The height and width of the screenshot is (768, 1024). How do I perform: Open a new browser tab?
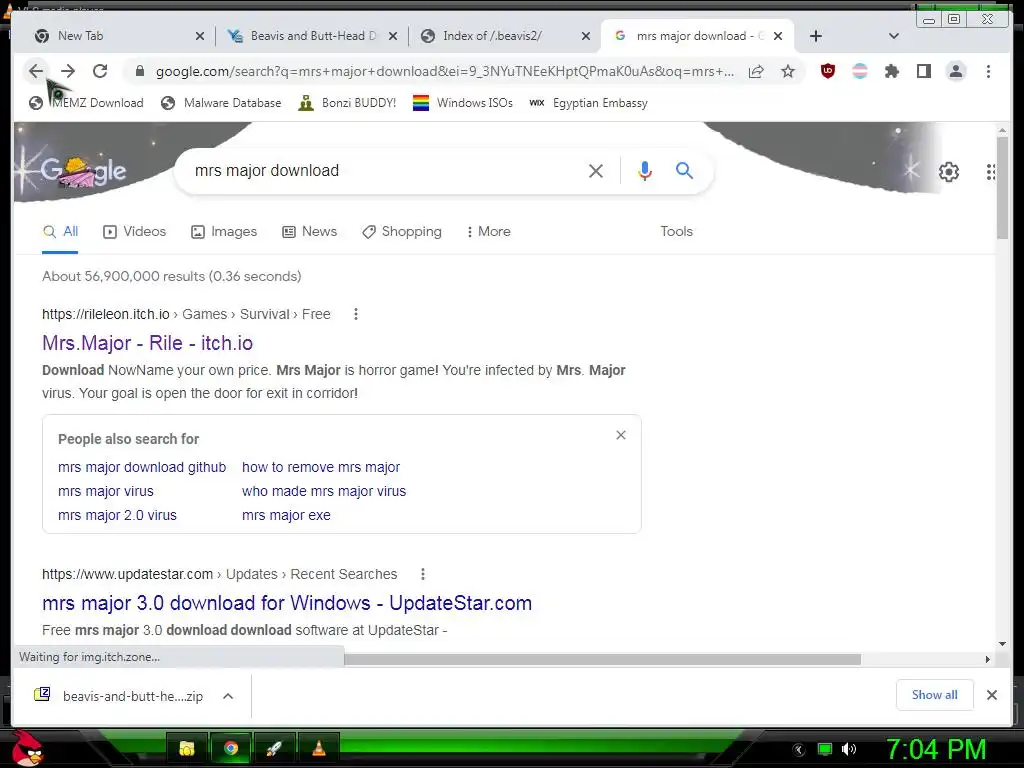pyautogui.click(x=816, y=36)
